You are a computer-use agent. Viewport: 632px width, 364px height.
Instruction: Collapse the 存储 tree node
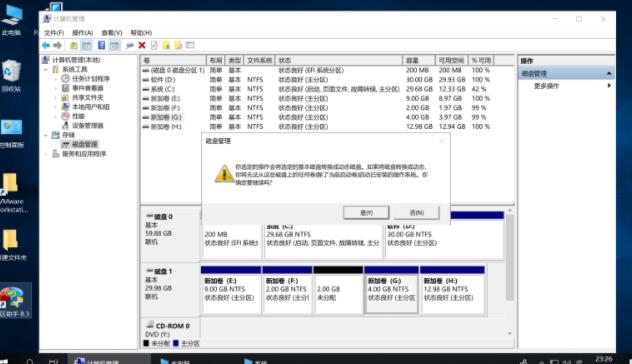pyautogui.click(x=46, y=135)
